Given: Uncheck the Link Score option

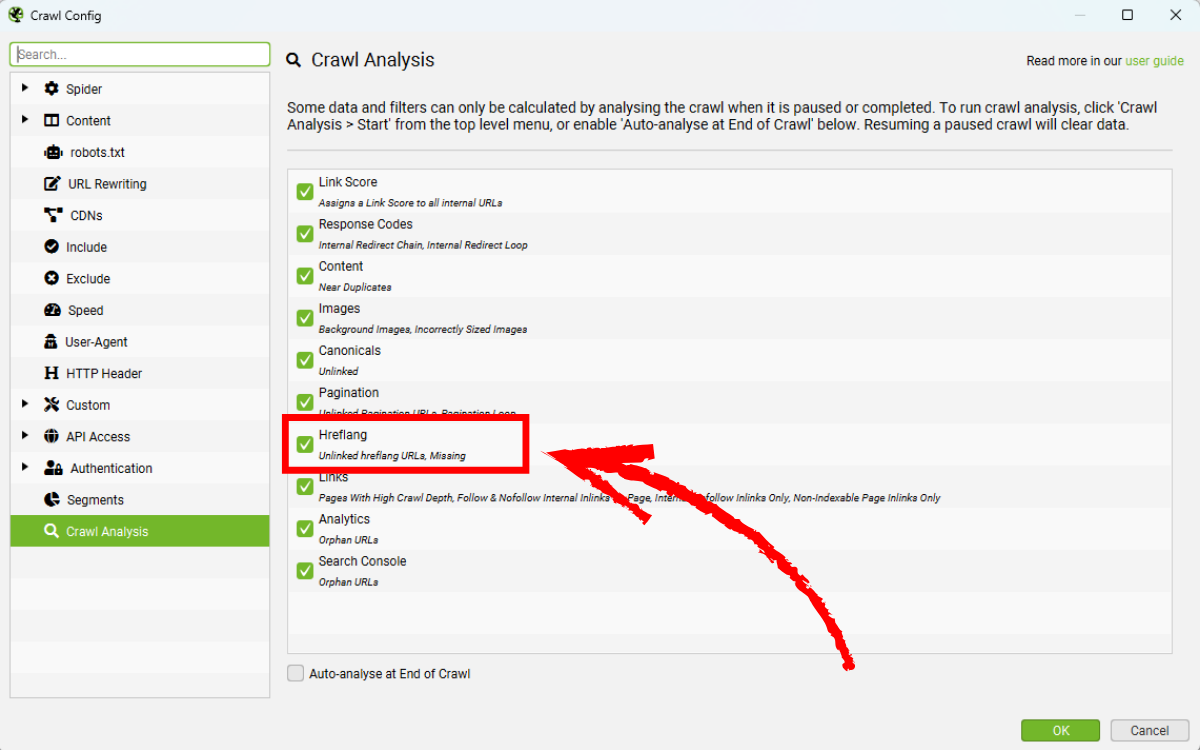Looking at the screenshot, I should [305, 190].
